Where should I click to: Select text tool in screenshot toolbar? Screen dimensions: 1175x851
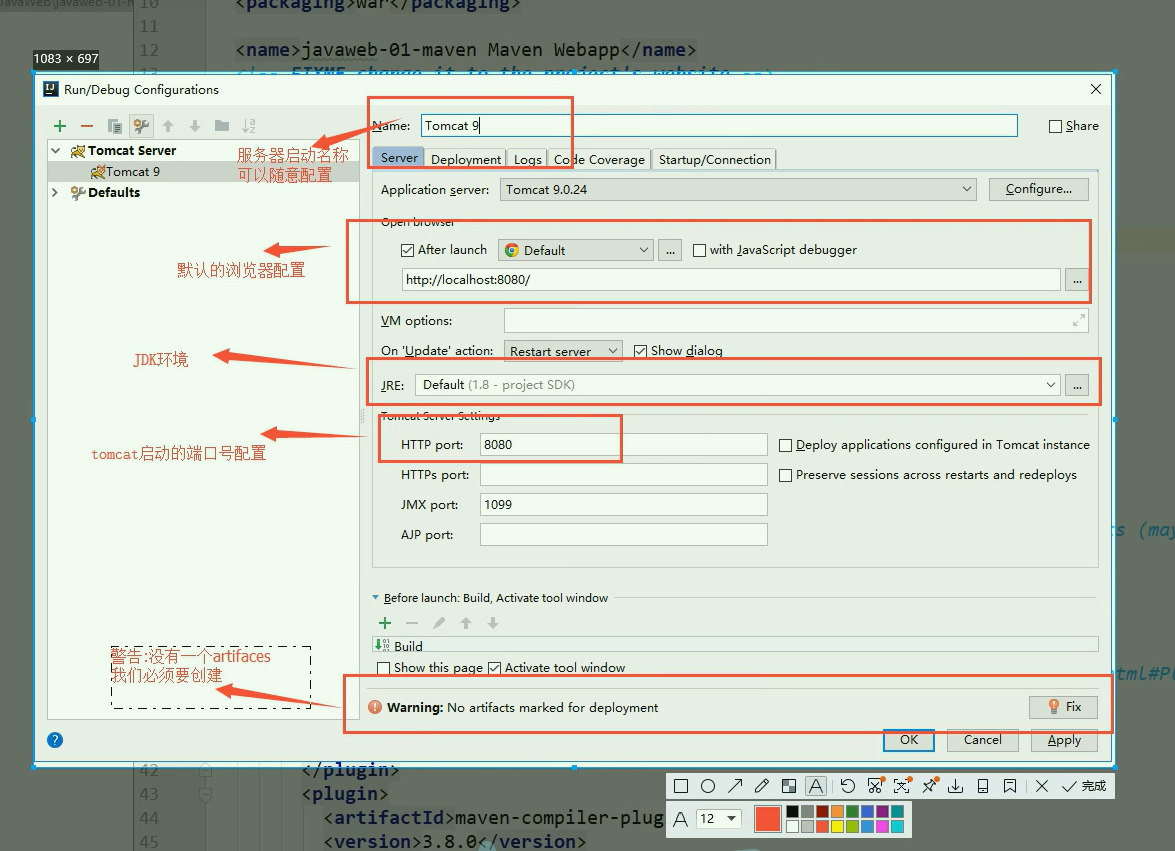click(815, 786)
